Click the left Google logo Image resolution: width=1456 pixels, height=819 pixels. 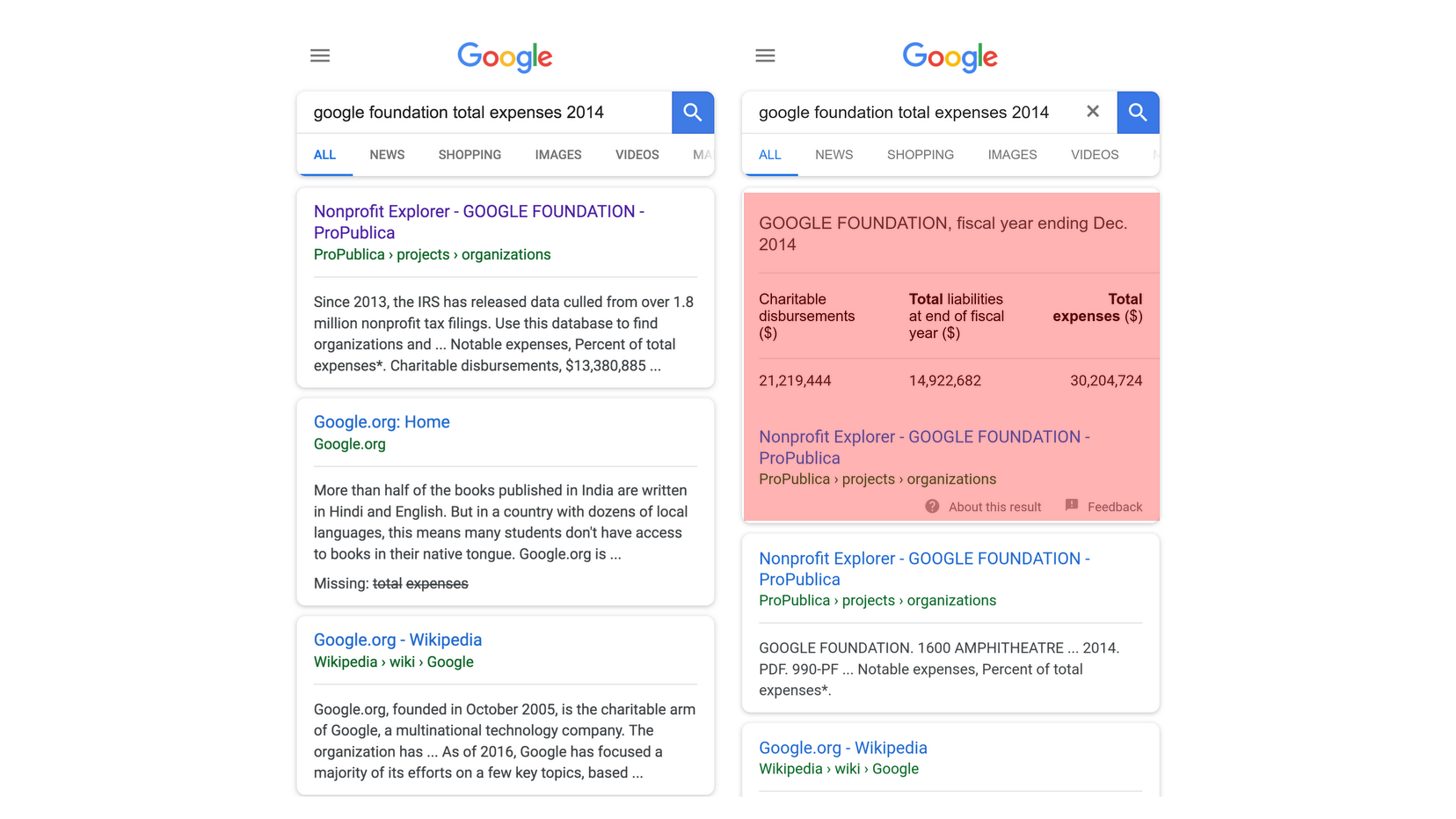coord(505,57)
